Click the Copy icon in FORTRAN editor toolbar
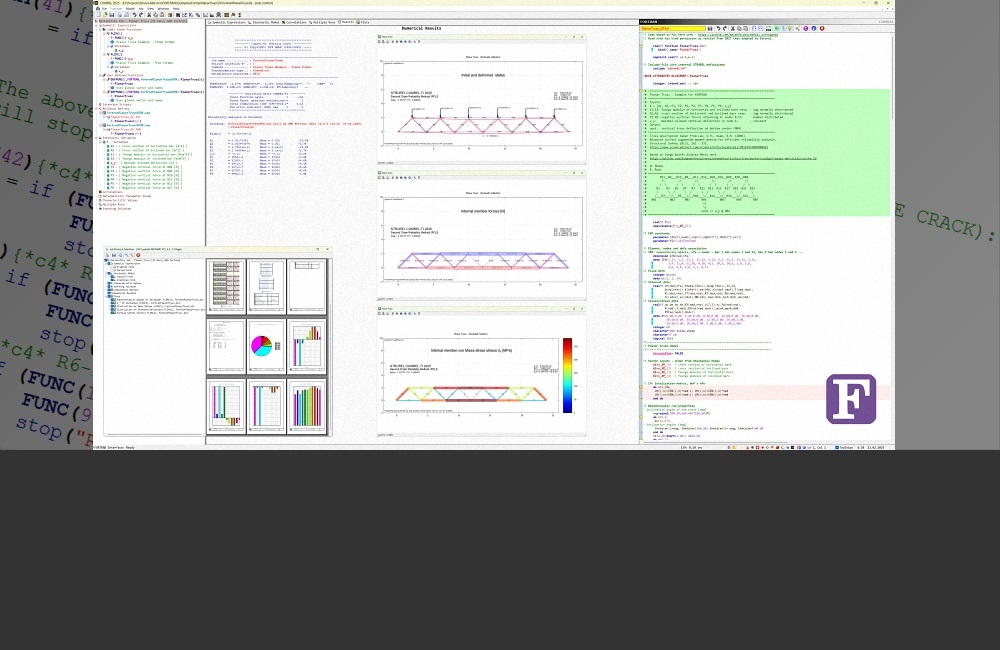 click(x=739, y=29)
